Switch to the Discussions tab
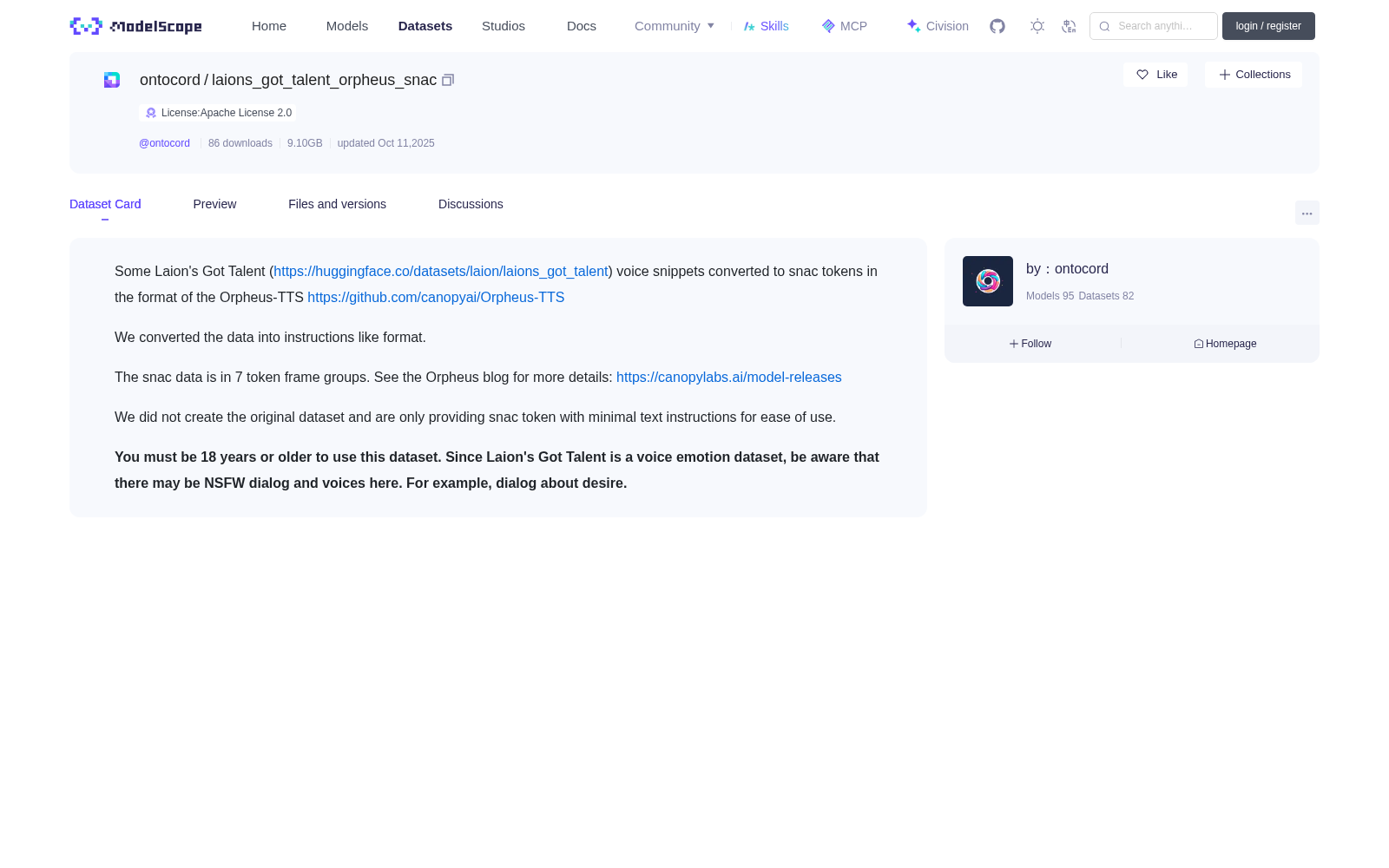Image resolution: width=1389 pixels, height=868 pixels. [471, 204]
